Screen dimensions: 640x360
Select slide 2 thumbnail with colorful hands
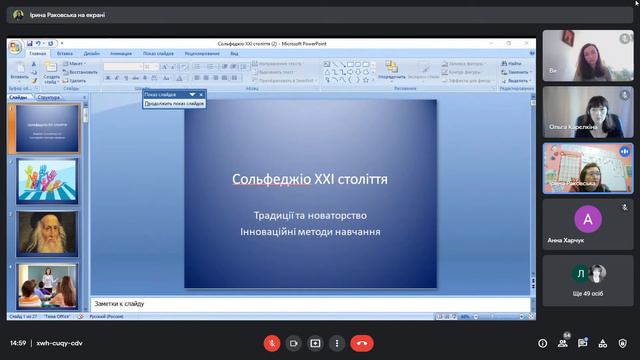(x=47, y=182)
